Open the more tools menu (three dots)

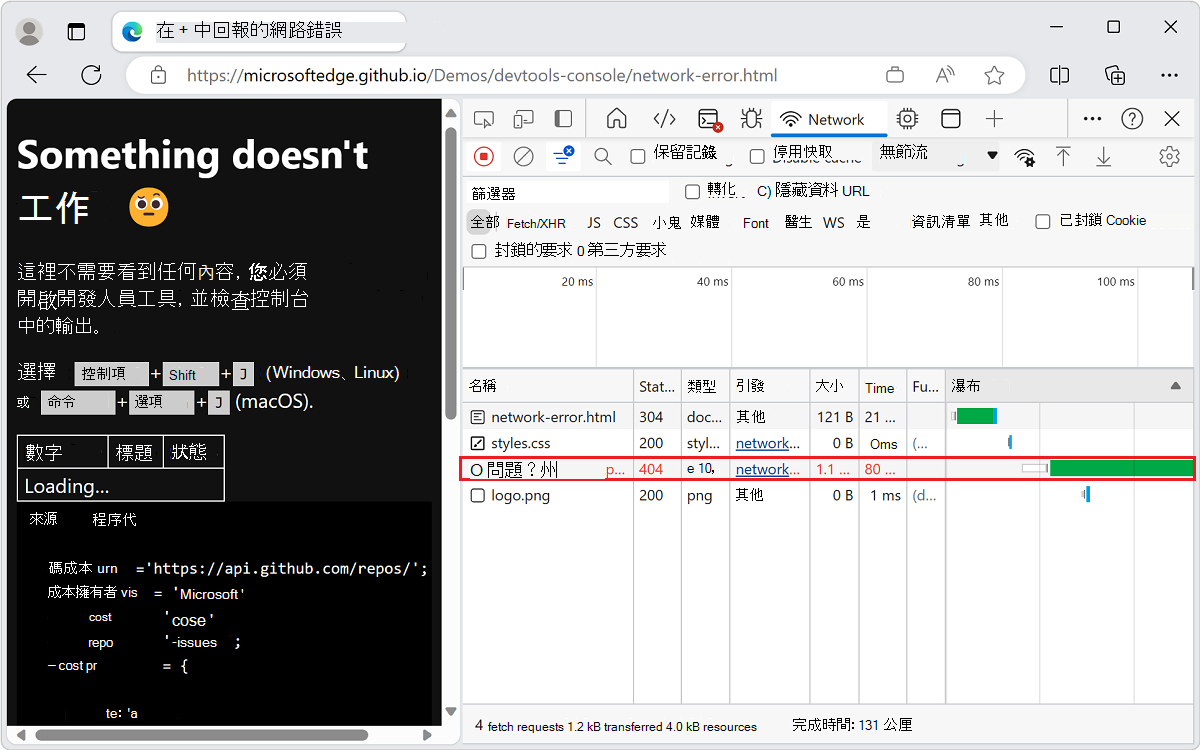tap(1092, 118)
